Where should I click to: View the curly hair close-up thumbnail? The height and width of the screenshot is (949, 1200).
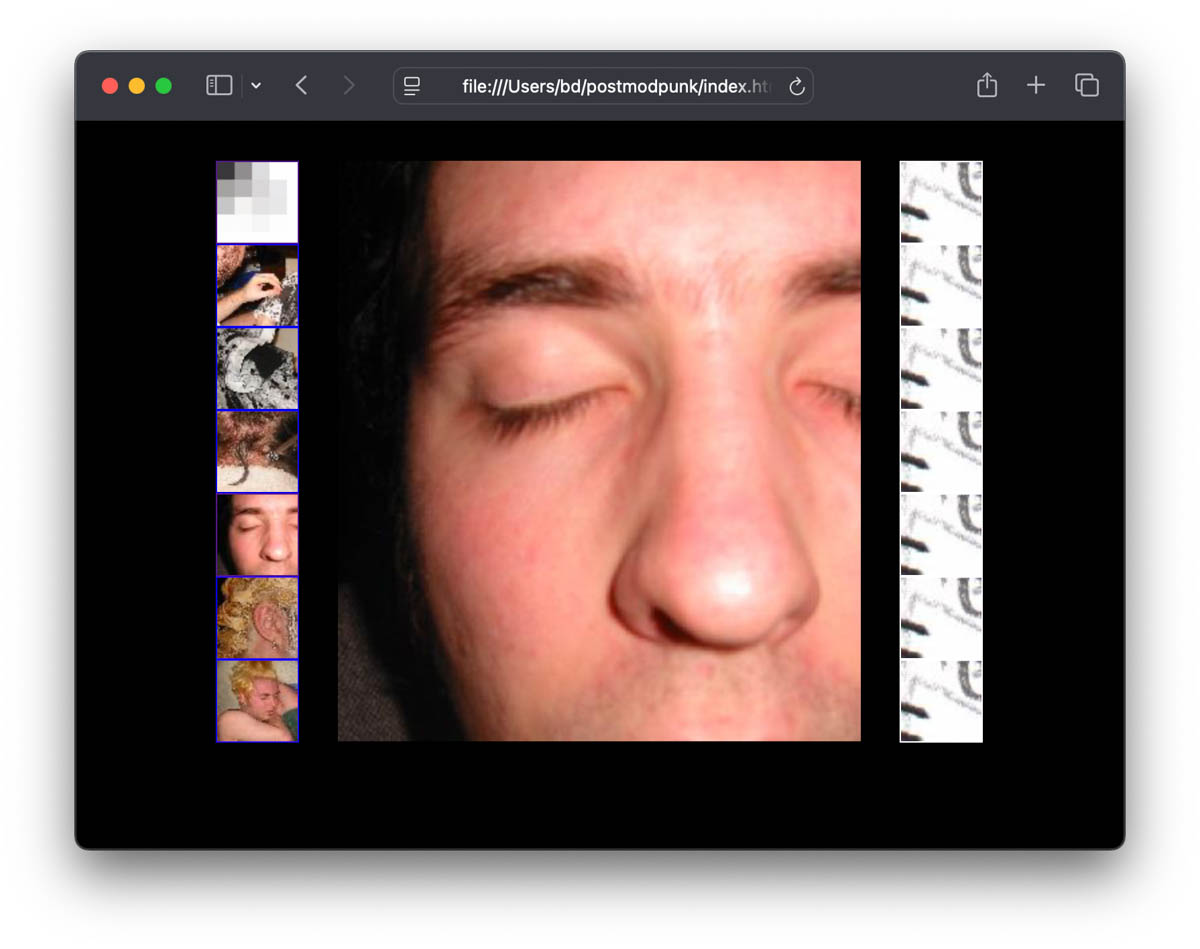point(257,451)
